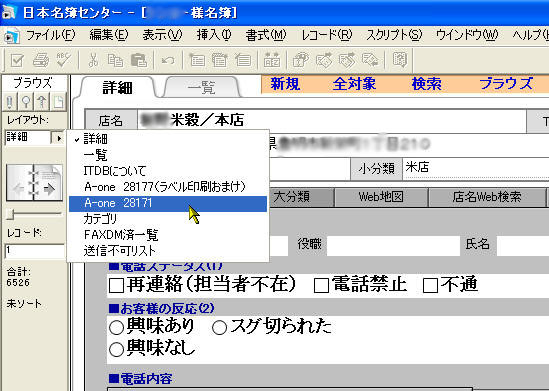This screenshot has width=549, height=391.
Task: Click the 店名Web検索 button
Action: 487,197
